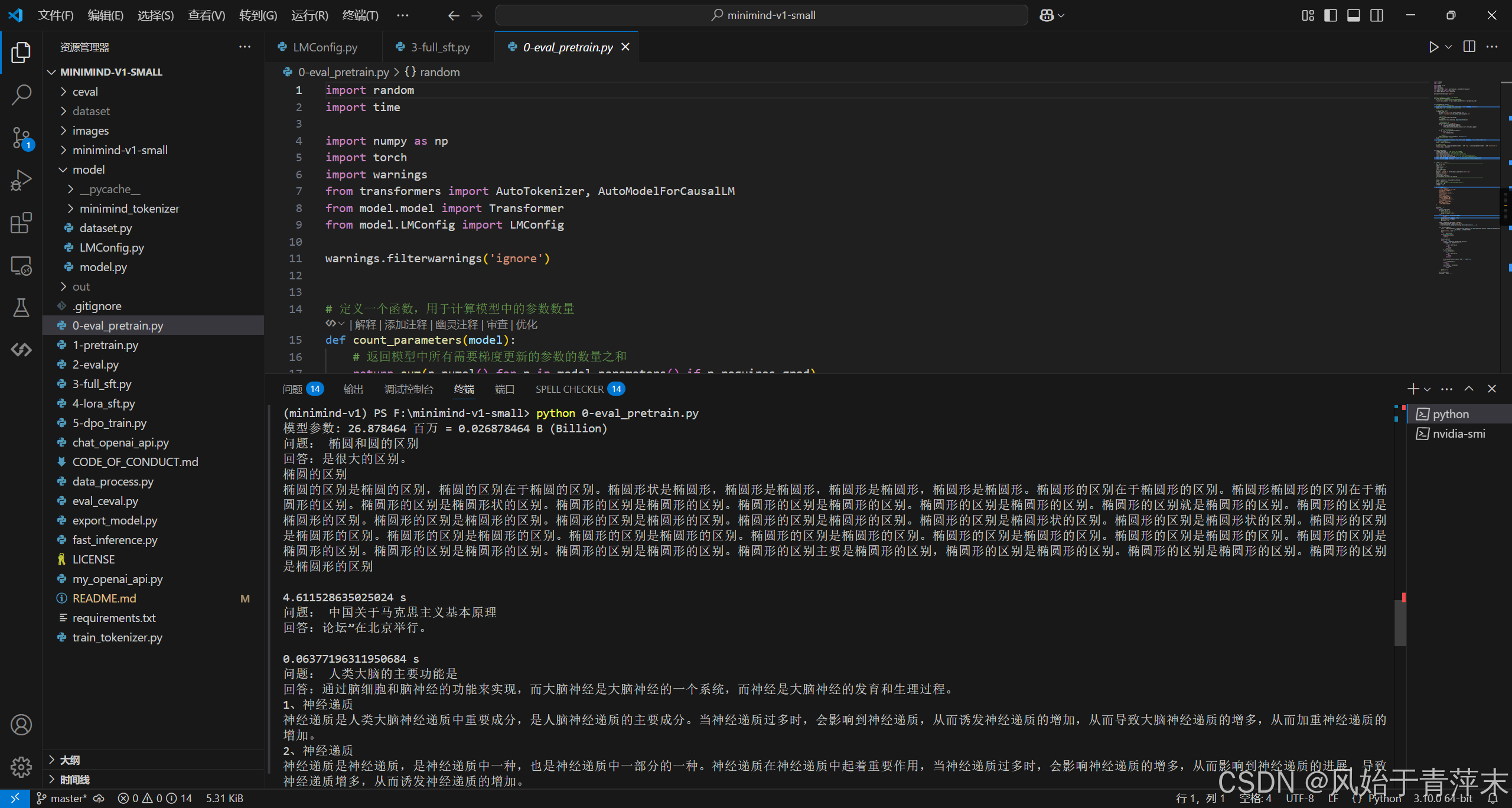This screenshot has width=1512, height=808.
Task: Synchronize changes cloud icon in status bar
Action: click(99, 799)
